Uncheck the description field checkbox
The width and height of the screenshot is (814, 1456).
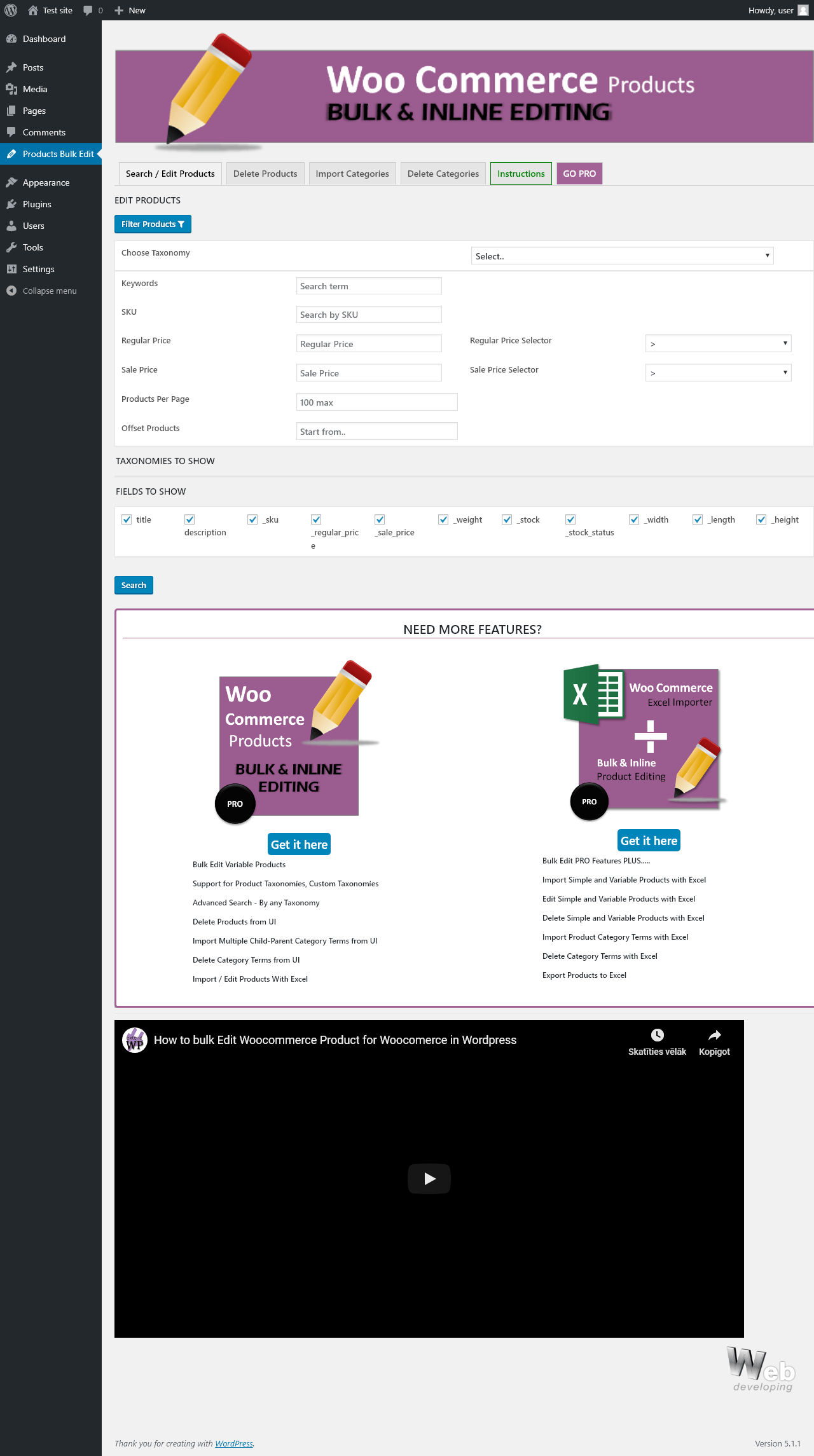190,519
